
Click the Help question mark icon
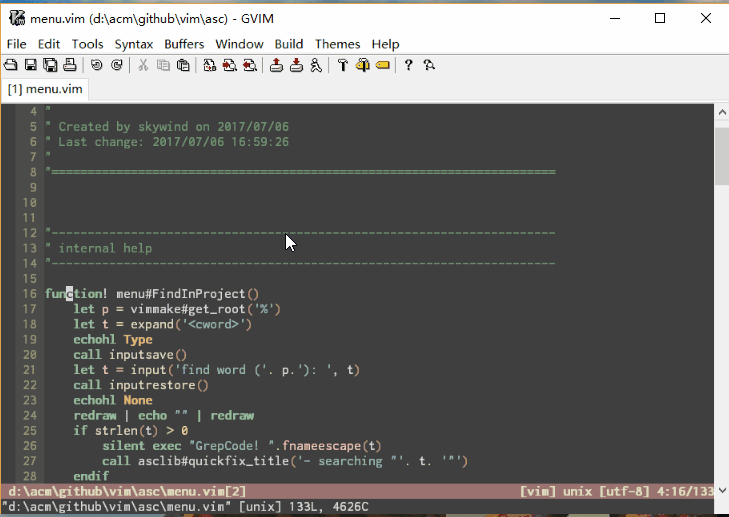(408, 65)
